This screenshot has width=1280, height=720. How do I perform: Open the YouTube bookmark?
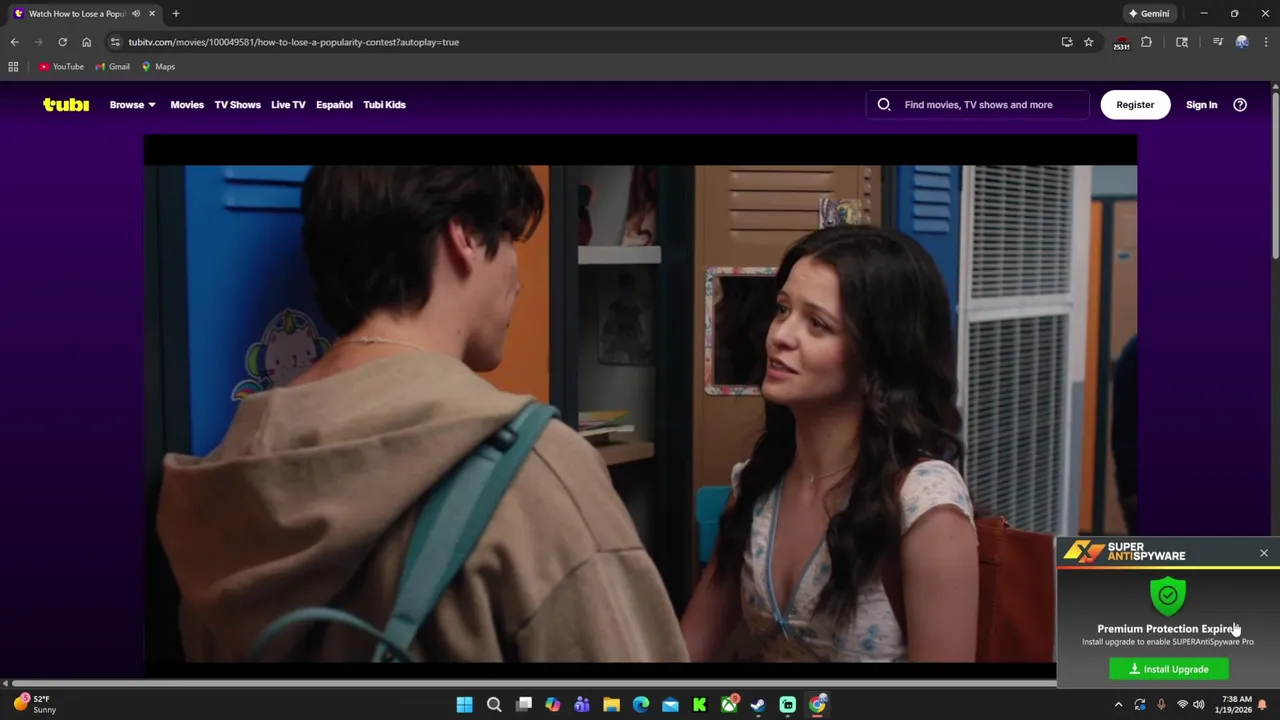[x=61, y=67]
